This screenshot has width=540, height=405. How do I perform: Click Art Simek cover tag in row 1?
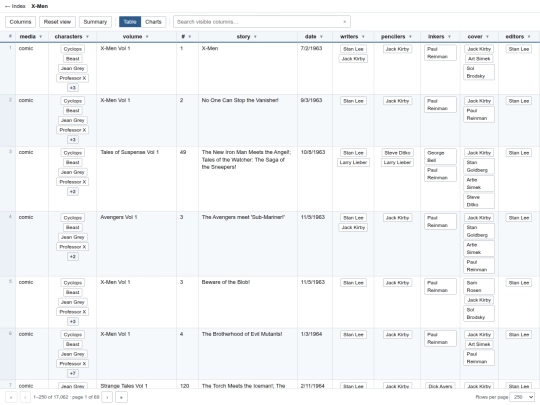(479, 59)
